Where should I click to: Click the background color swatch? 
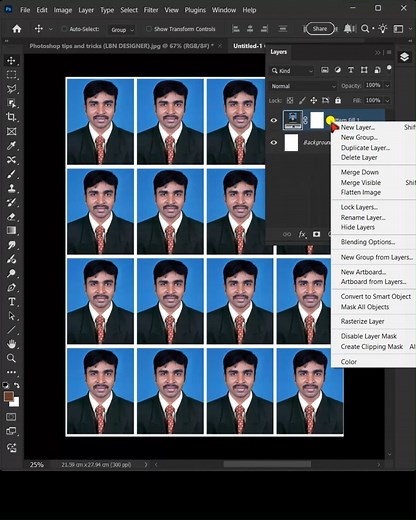pyautogui.click(x=15, y=403)
